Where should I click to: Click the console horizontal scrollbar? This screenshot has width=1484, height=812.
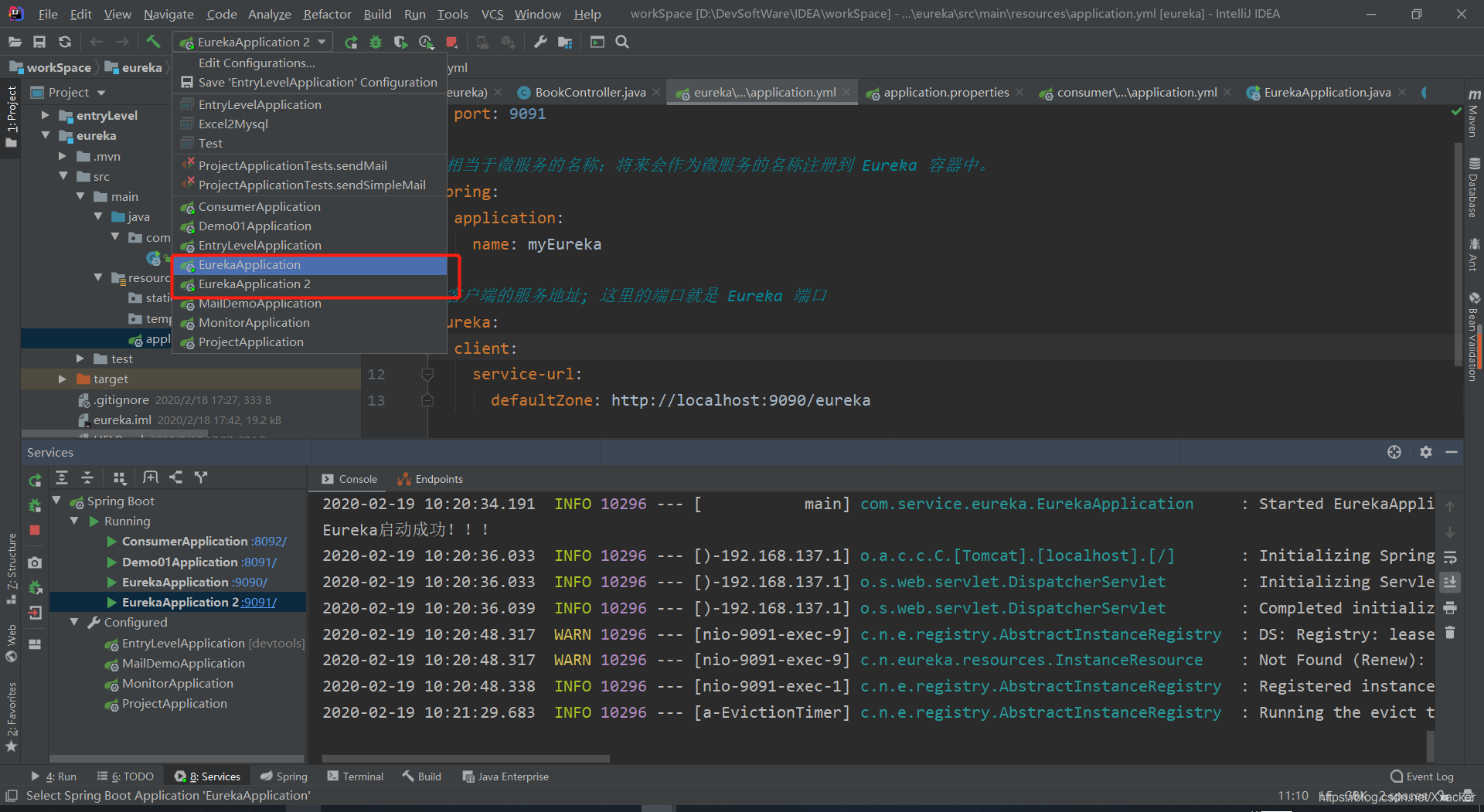point(465,759)
